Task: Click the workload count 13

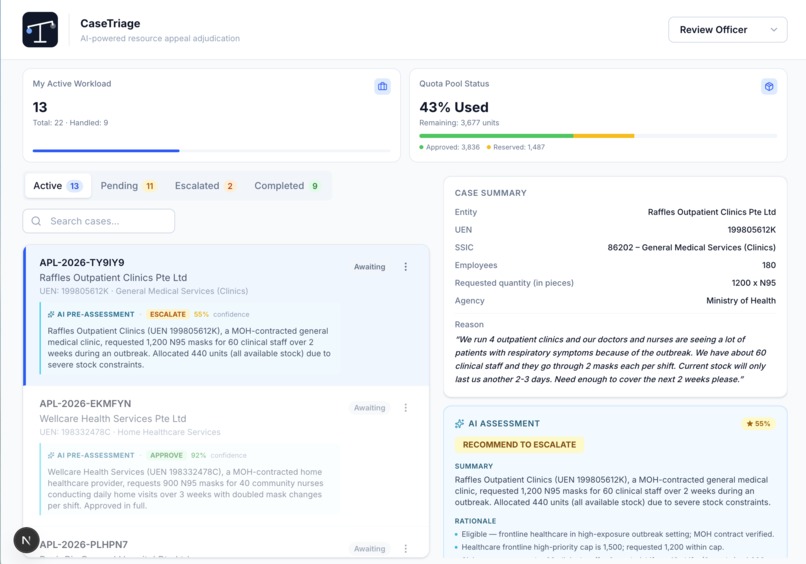Action: click(x=40, y=107)
